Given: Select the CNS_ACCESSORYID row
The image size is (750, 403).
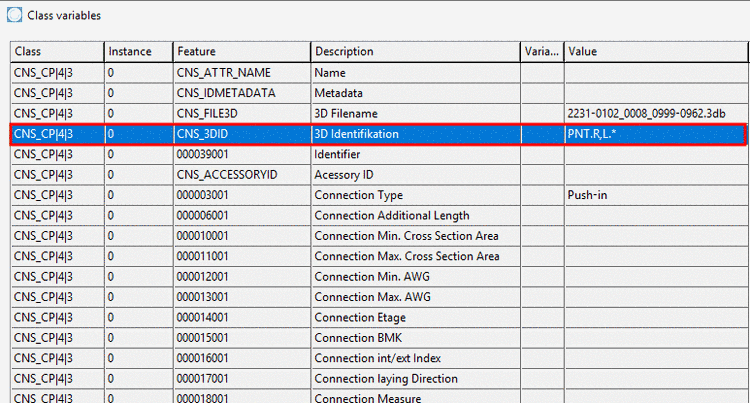Looking at the screenshot, I should 379,175.
